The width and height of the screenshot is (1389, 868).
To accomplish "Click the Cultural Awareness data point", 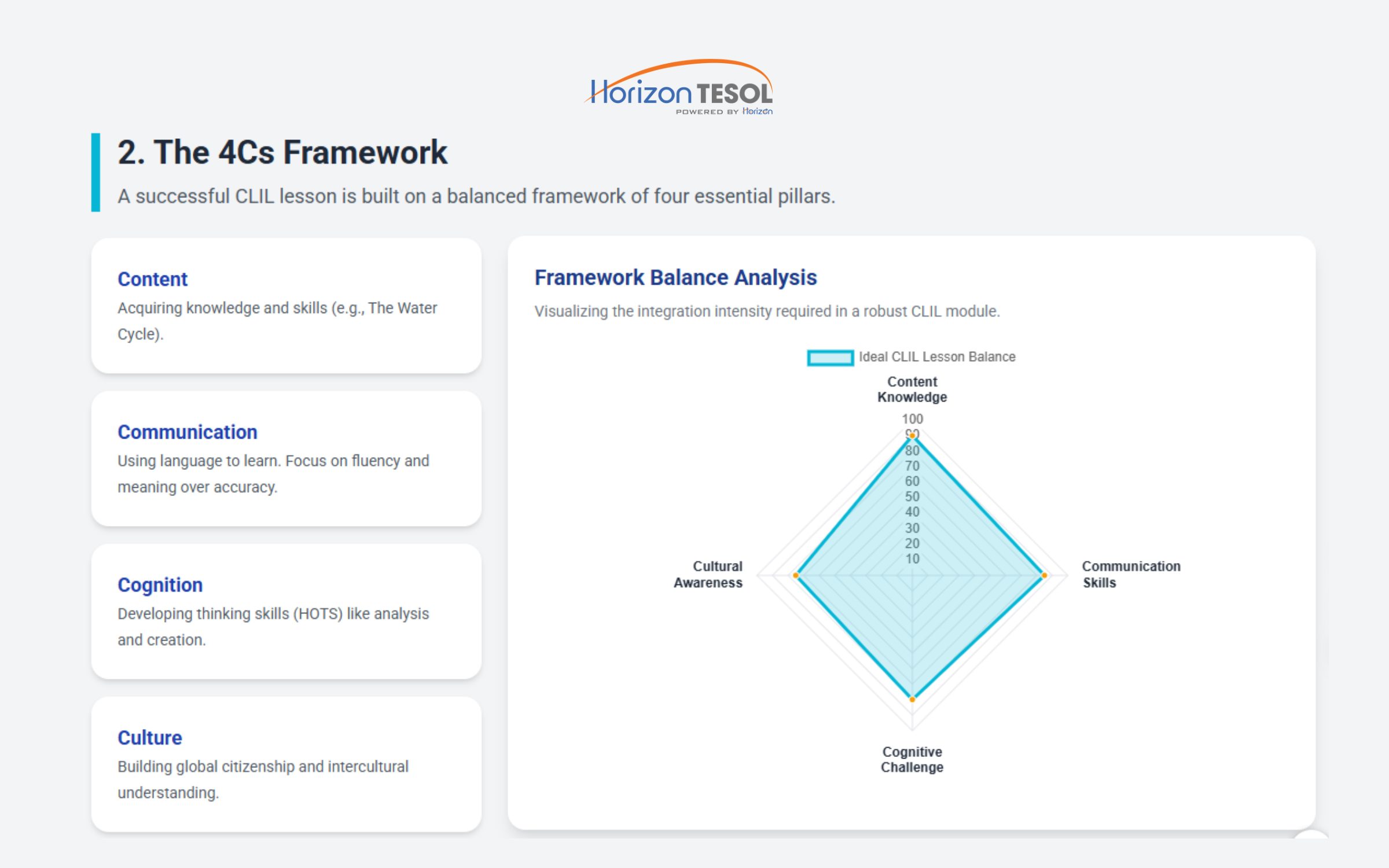I will coord(796,575).
